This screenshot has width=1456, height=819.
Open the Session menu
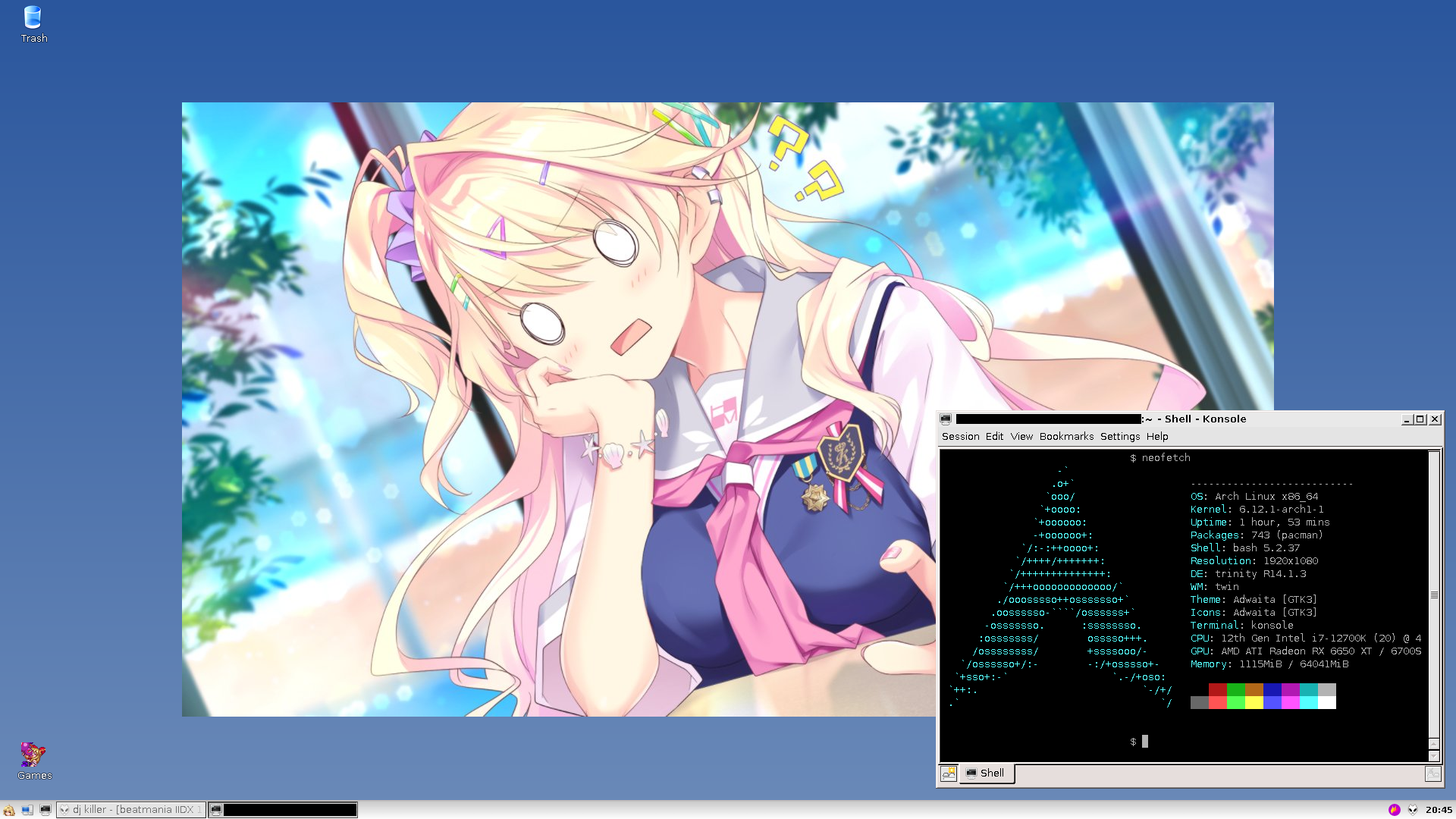point(960,437)
